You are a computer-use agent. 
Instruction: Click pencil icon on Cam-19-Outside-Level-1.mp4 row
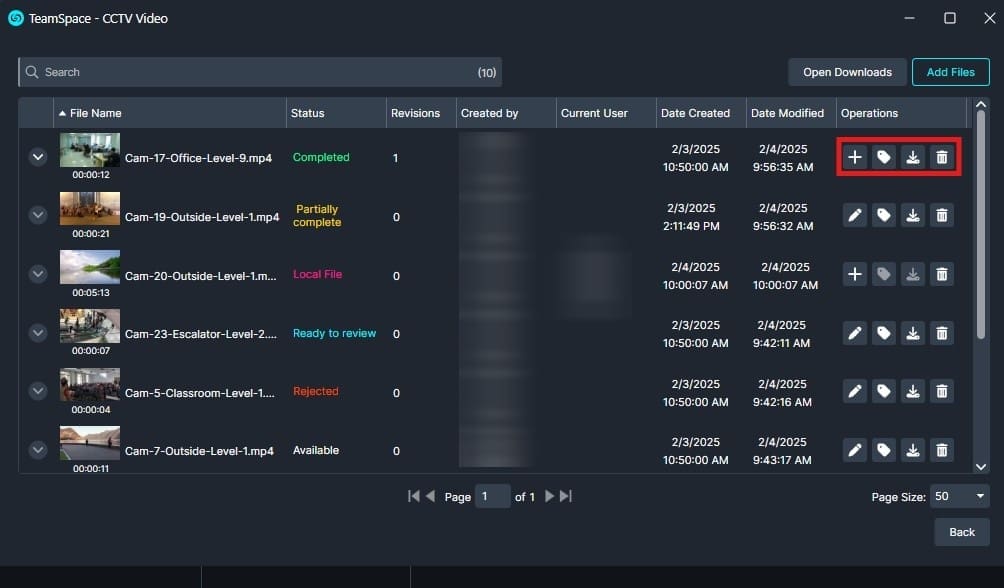coord(855,216)
